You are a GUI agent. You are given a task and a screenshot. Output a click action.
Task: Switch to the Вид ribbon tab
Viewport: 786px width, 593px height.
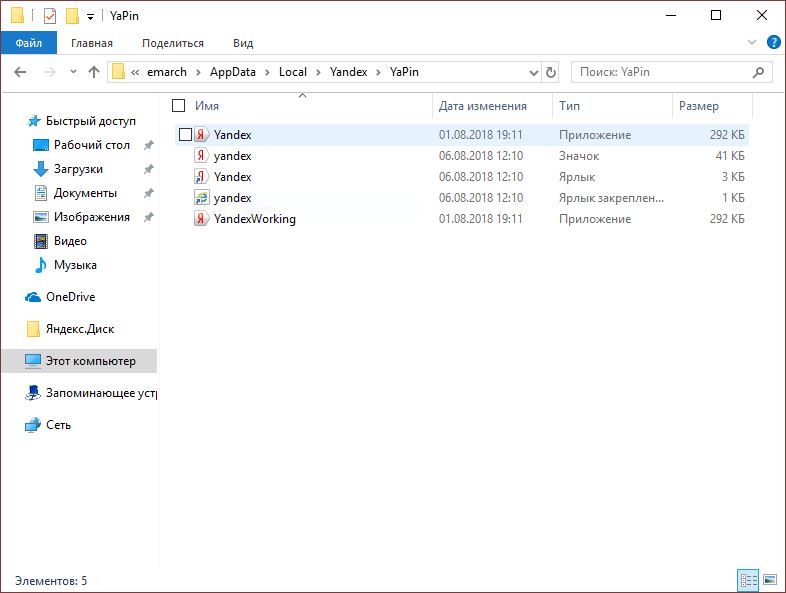click(243, 43)
